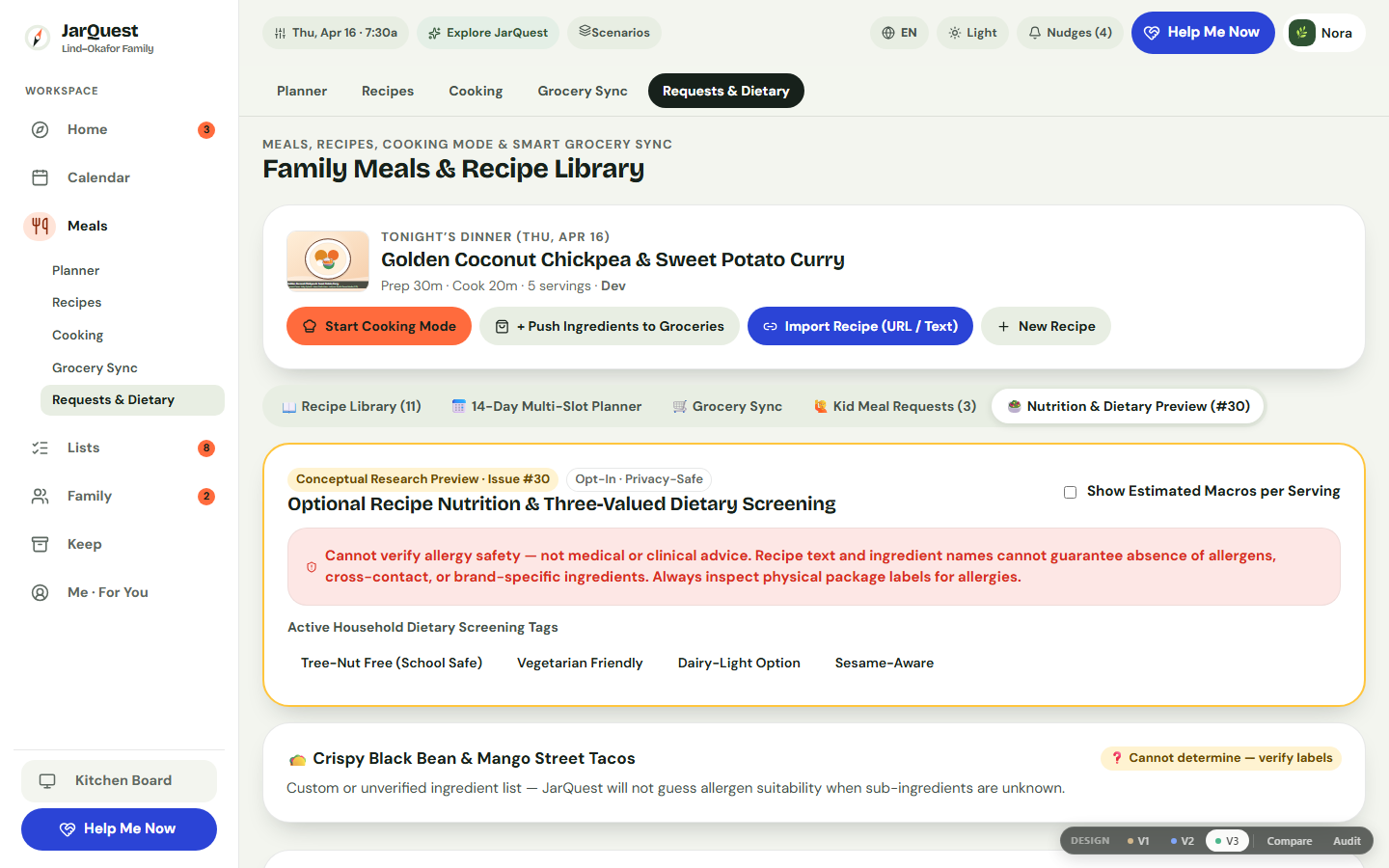Open the Kitchen Board display

click(119, 780)
